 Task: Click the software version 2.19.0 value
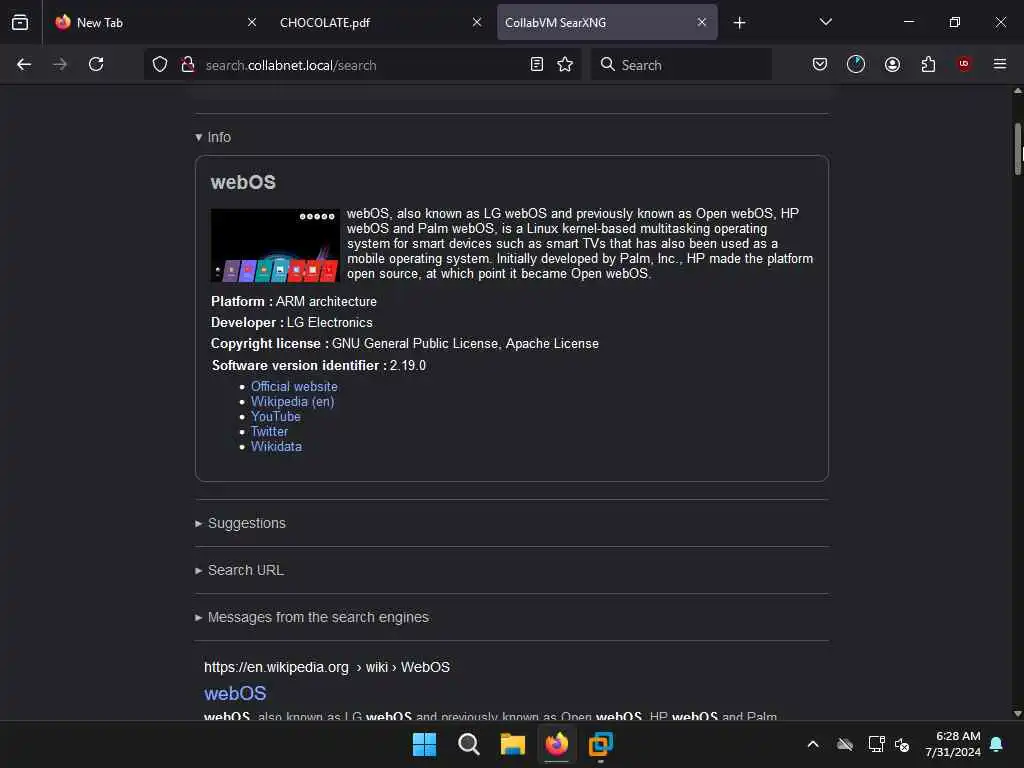click(x=408, y=366)
